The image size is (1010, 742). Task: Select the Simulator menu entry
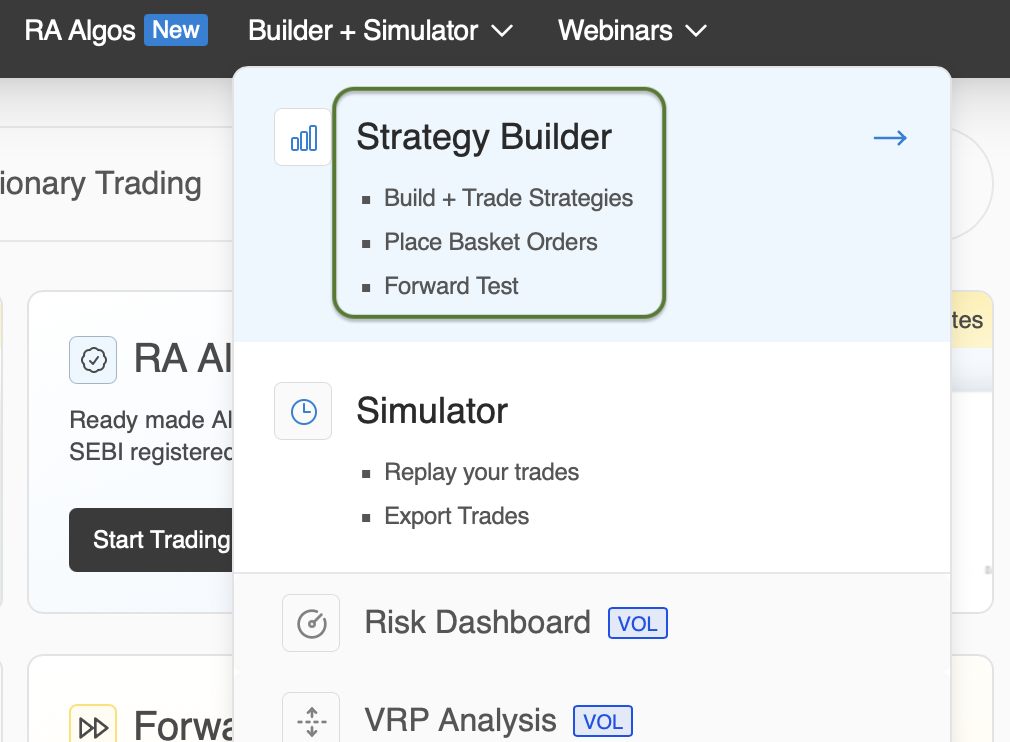(x=432, y=411)
